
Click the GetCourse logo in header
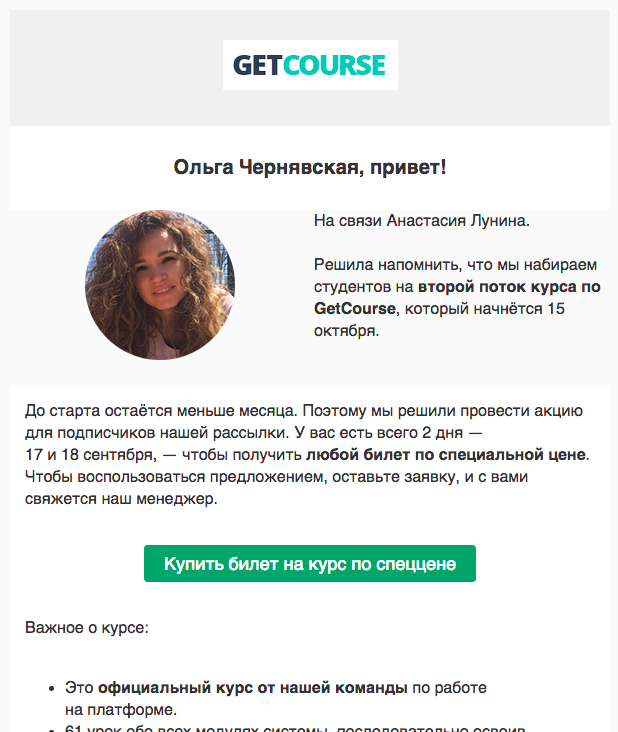pos(310,65)
